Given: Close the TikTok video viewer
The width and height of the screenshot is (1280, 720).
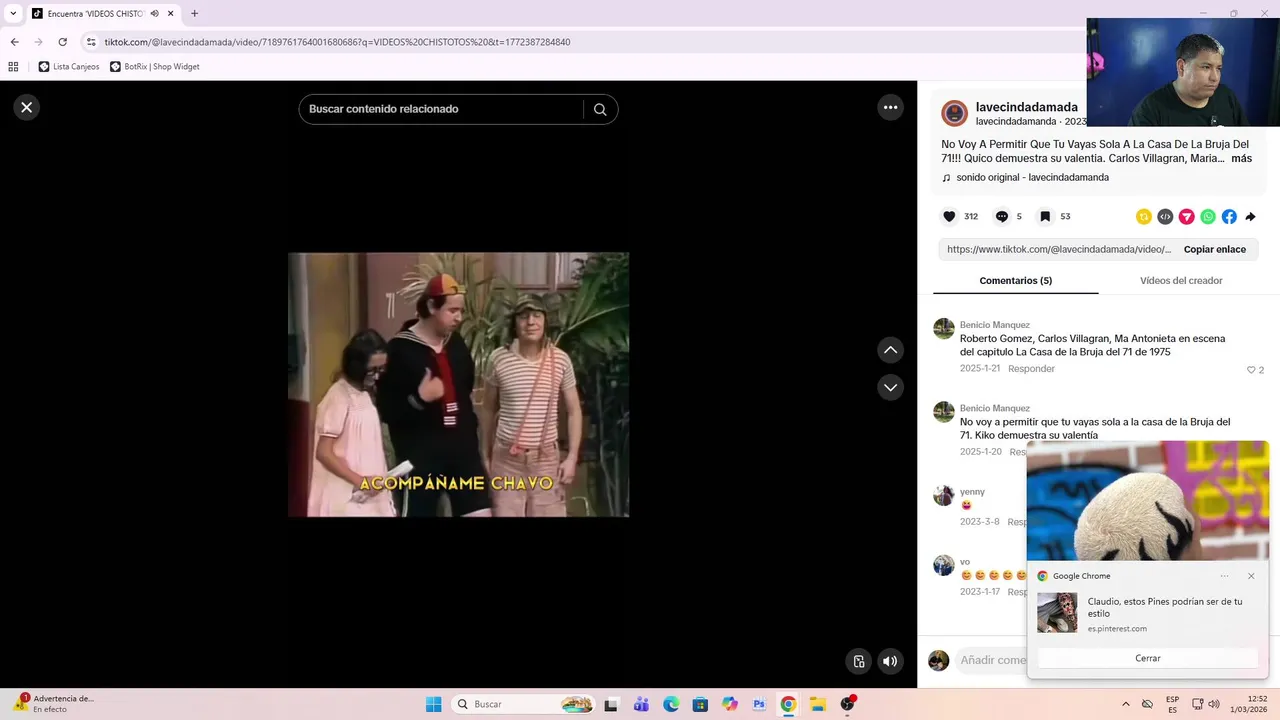Looking at the screenshot, I should 27,107.
